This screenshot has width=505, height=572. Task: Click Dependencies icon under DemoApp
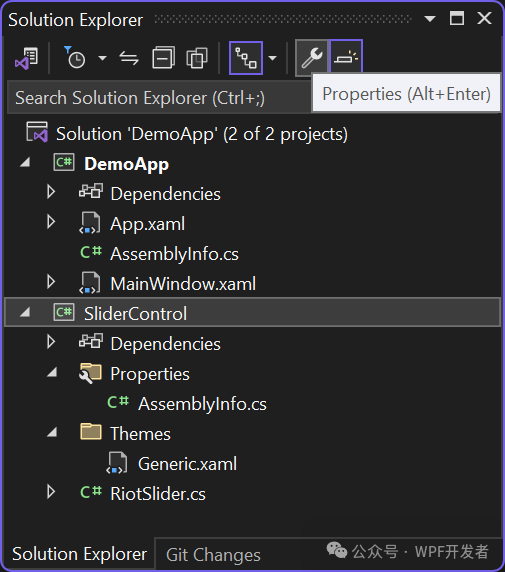91,191
